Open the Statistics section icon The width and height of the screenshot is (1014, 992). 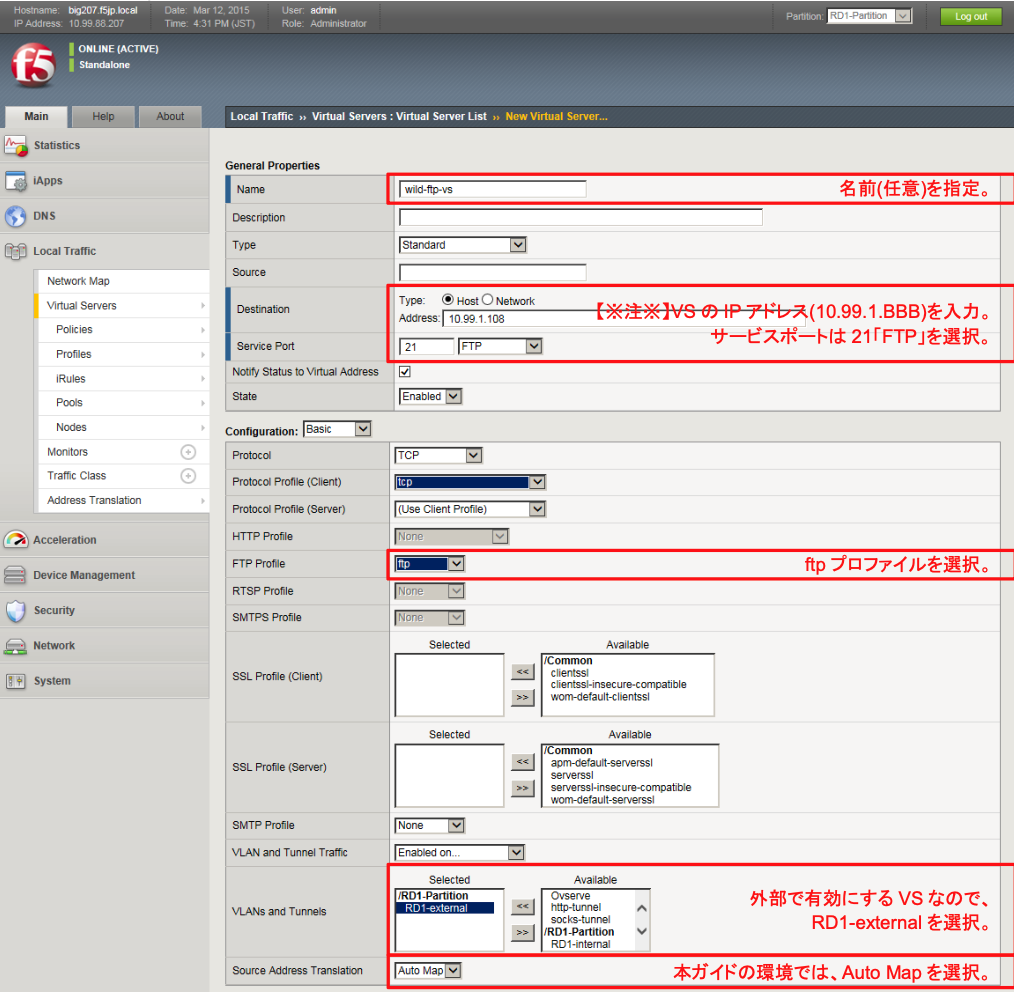(x=16, y=146)
